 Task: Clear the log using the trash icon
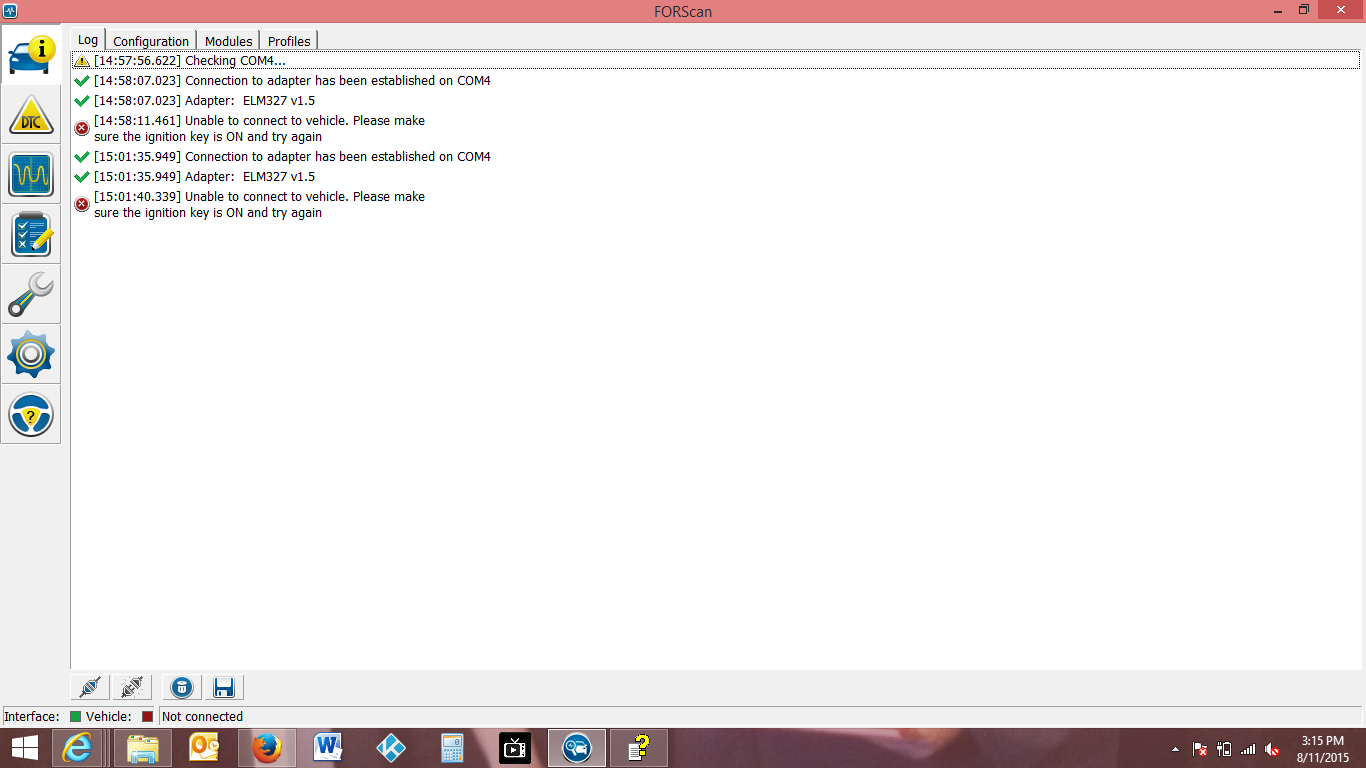coord(181,687)
